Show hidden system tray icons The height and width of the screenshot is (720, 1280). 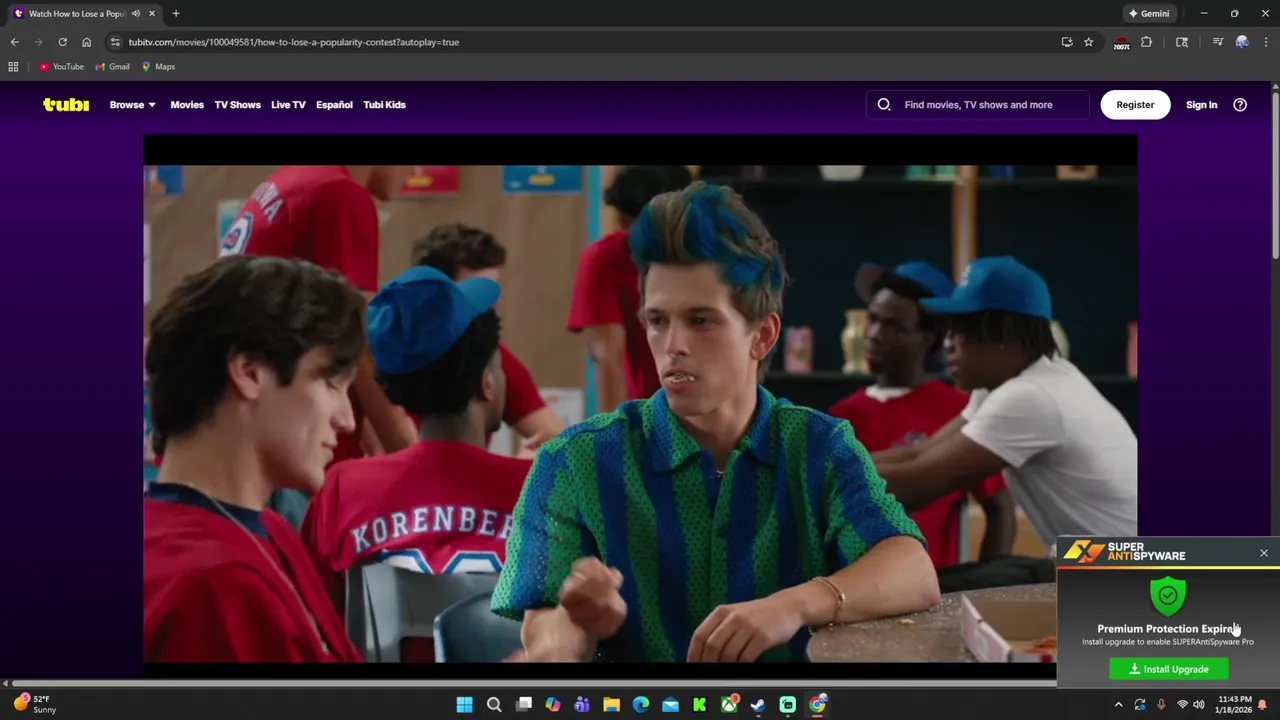click(1118, 705)
